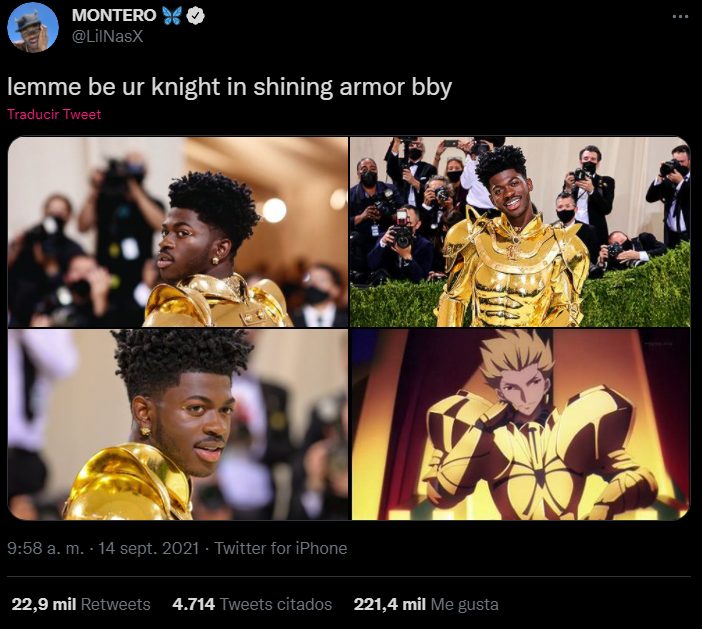The height and width of the screenshot is (629, 702).
Task: Open the bottom-left close-up photo
Action: [x=177, y=425]
